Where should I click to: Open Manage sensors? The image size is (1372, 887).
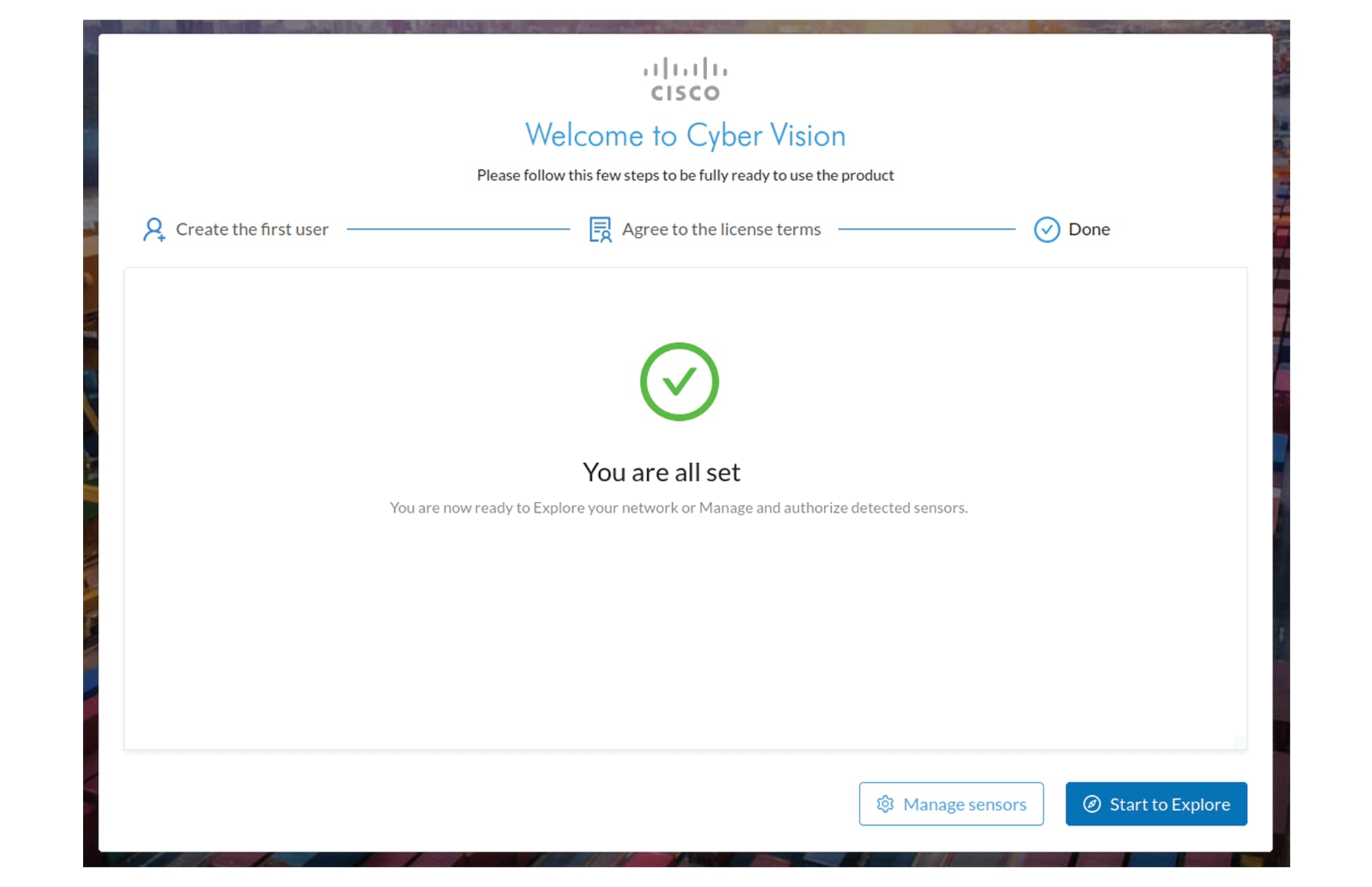tap(951, 804)
